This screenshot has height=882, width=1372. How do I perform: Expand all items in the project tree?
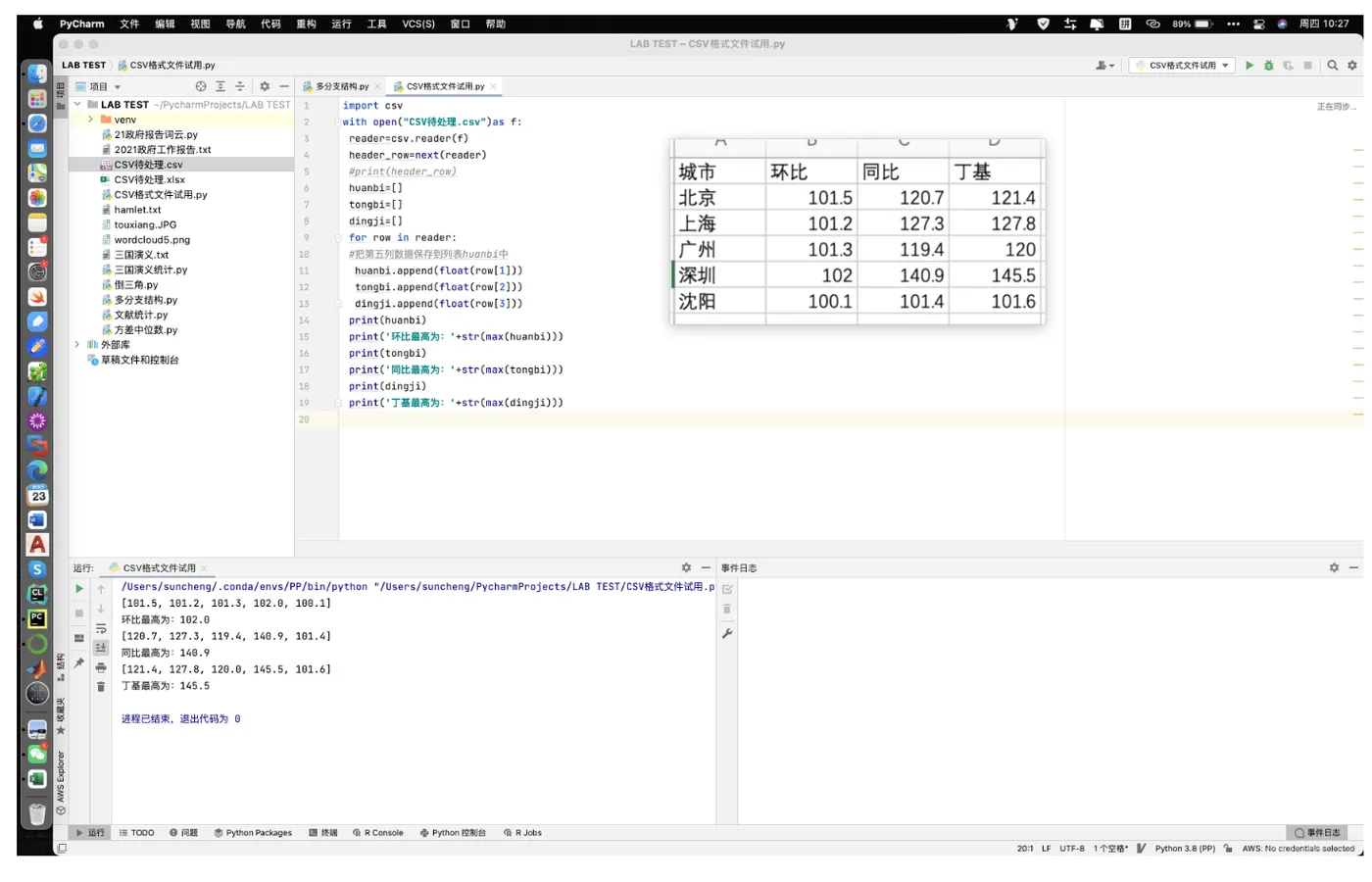point(220,86)
